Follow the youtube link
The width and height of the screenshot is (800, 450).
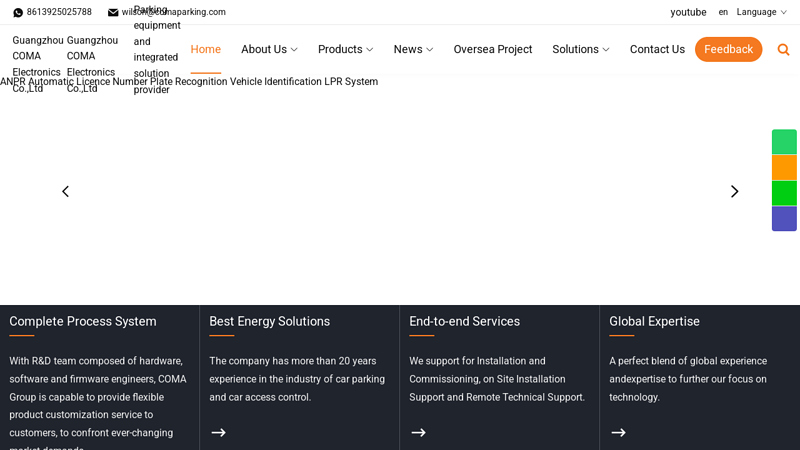(688, 12)
